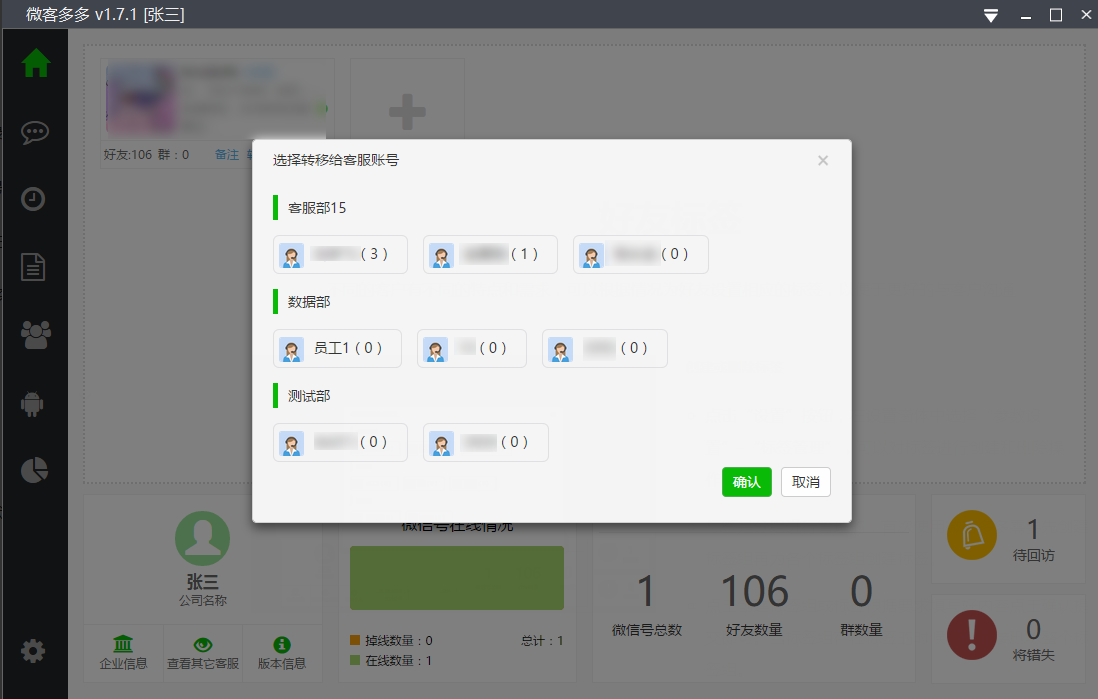1098x699 pixels.
Task: Open the document sidebar icon
Action: pyautogui.click(x=33, y=267)
